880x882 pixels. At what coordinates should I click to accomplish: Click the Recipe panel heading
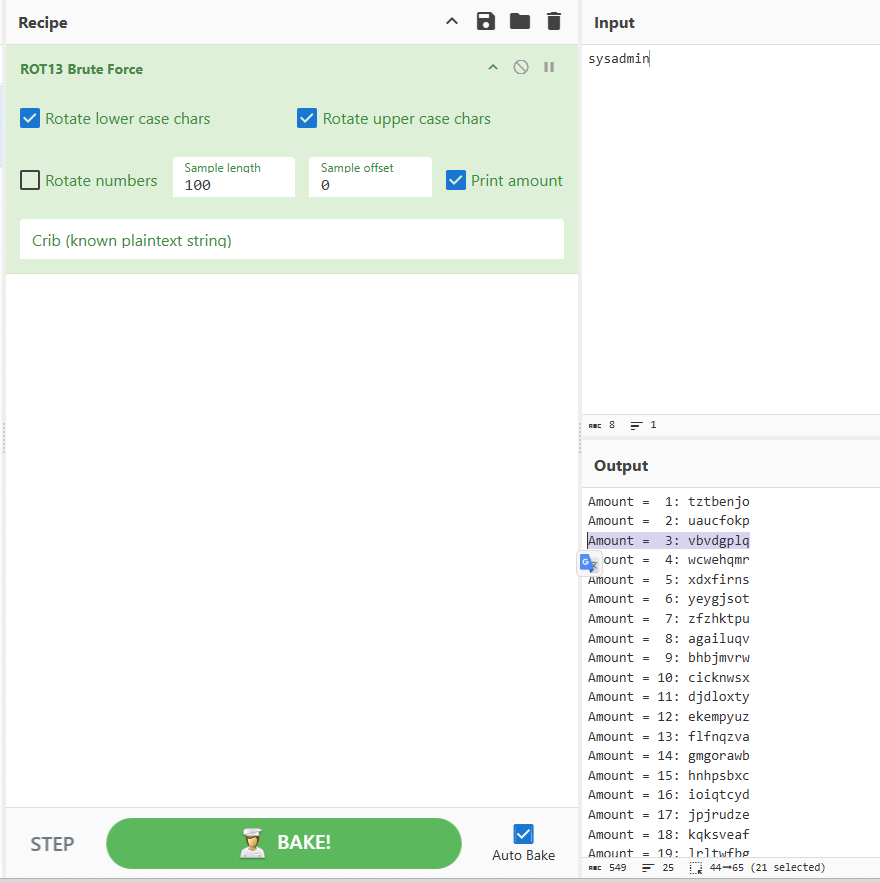coord(43,22)
